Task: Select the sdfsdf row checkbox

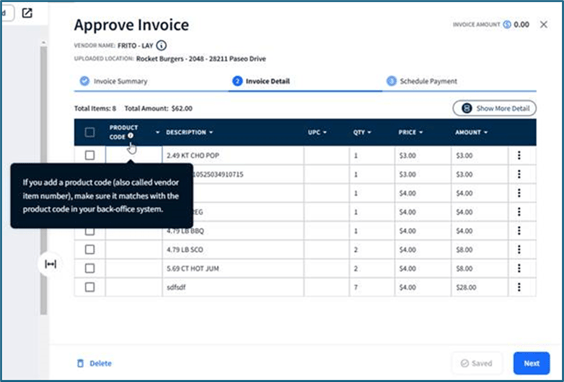Action: (x=90, y=287)
